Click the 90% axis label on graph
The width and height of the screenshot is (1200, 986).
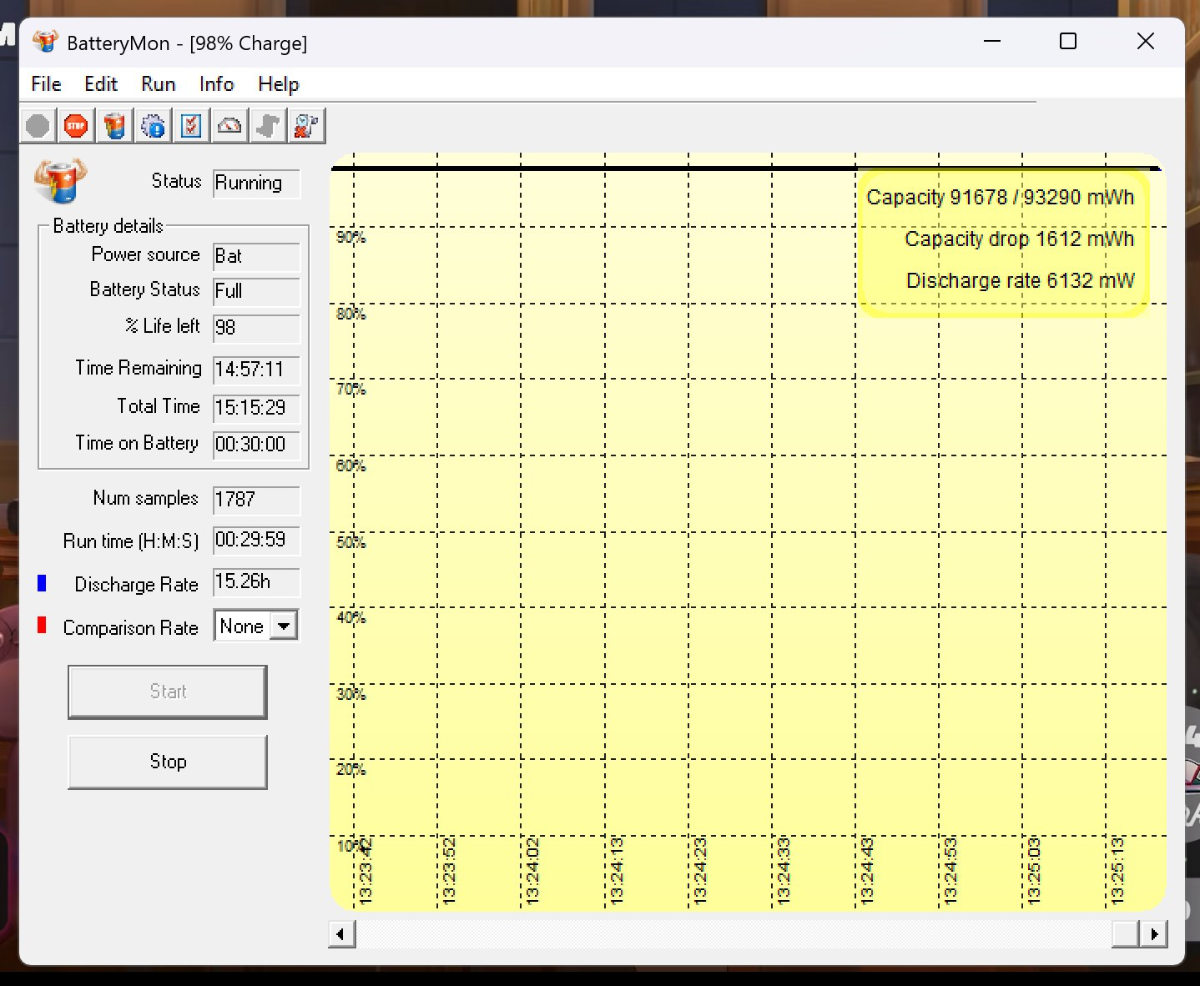pos(351,238)
